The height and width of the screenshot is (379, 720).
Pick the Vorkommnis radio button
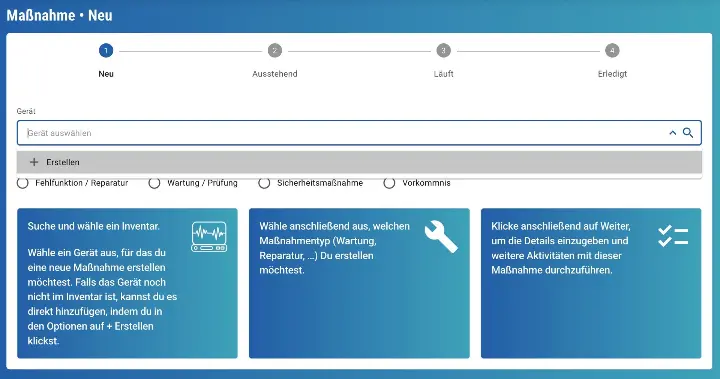coord(389,183)
